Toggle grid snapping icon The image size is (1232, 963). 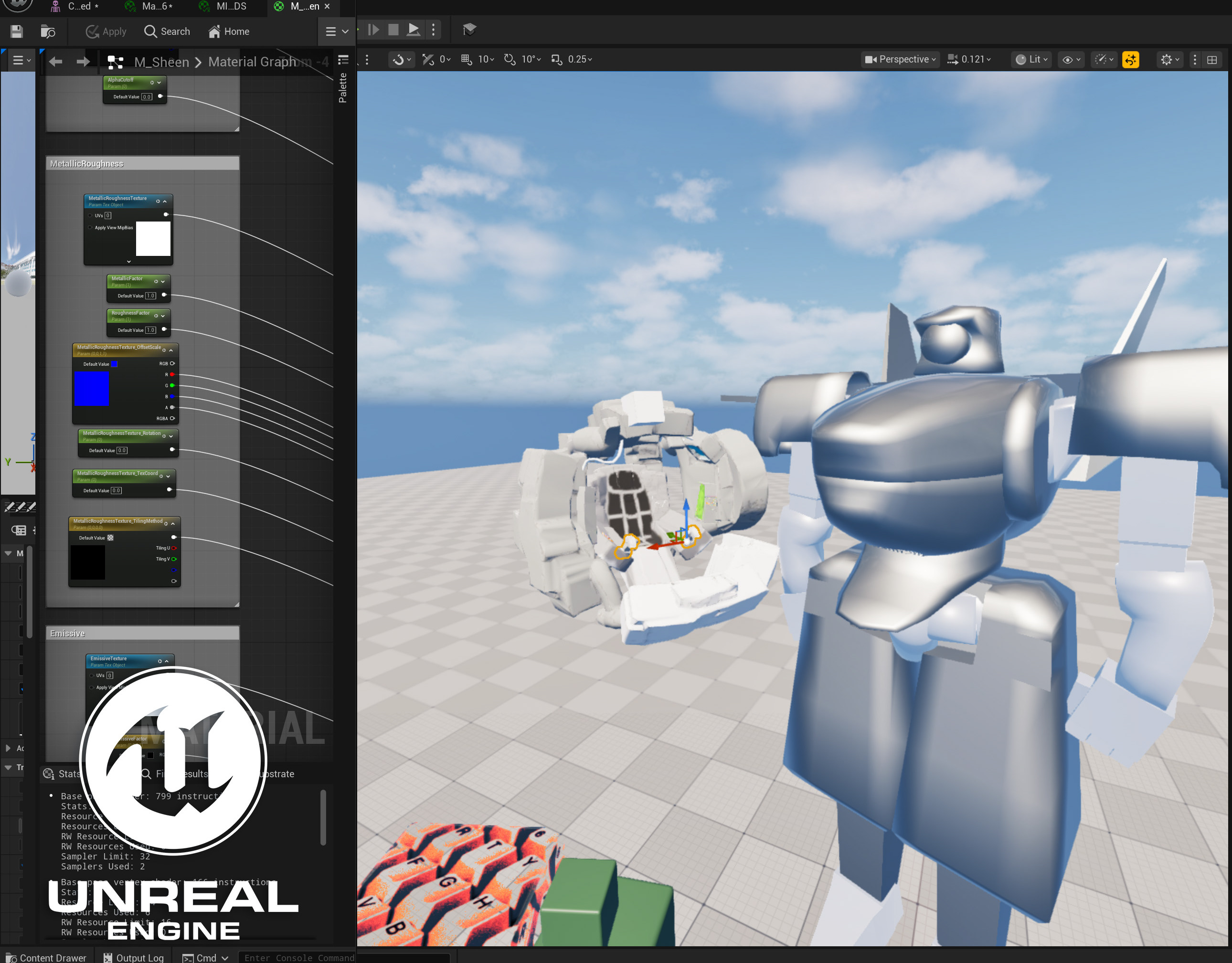(x=466, y=59)
